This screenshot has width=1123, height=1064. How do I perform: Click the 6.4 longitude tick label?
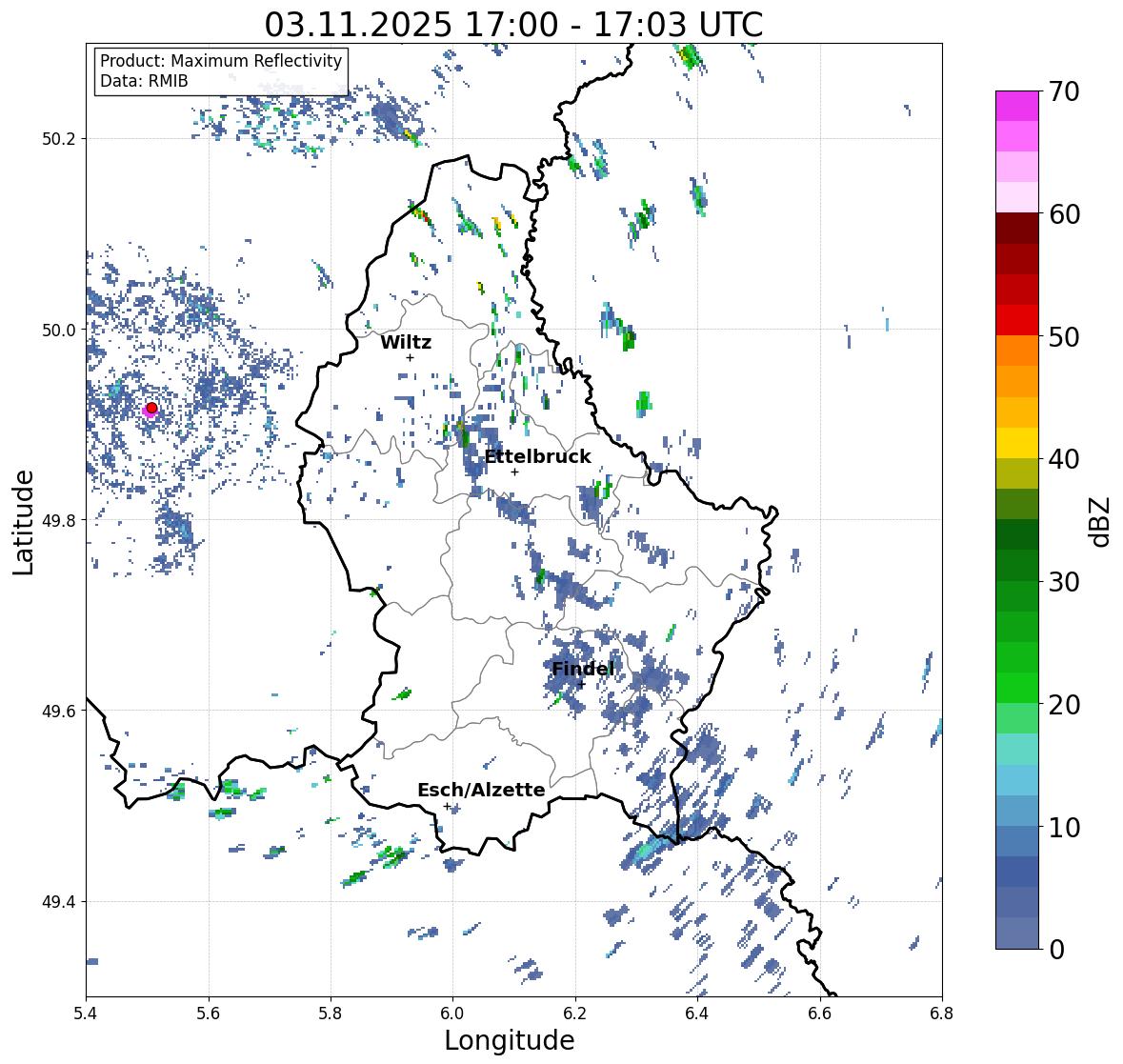tap(697, 1014)
